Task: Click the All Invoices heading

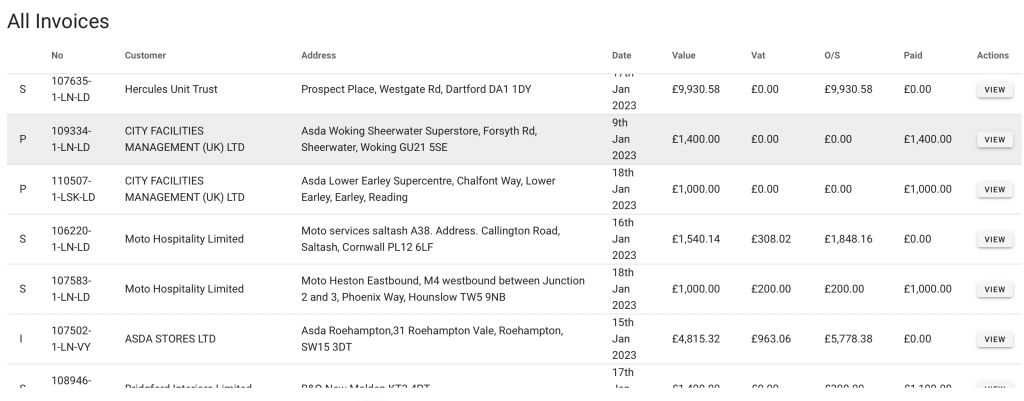Action: (58, 20)
